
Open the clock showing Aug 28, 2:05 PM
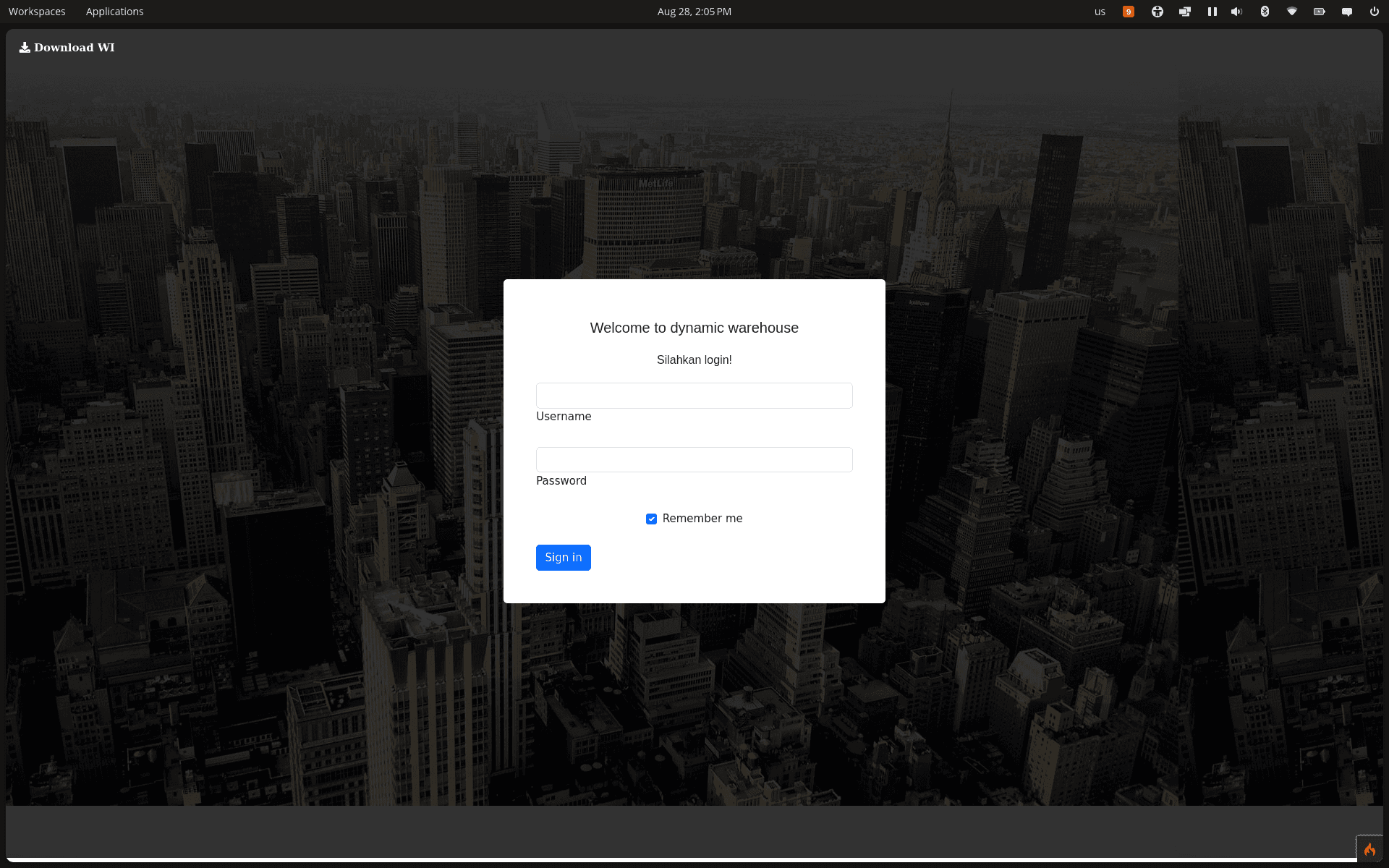[x=694, y=12]
